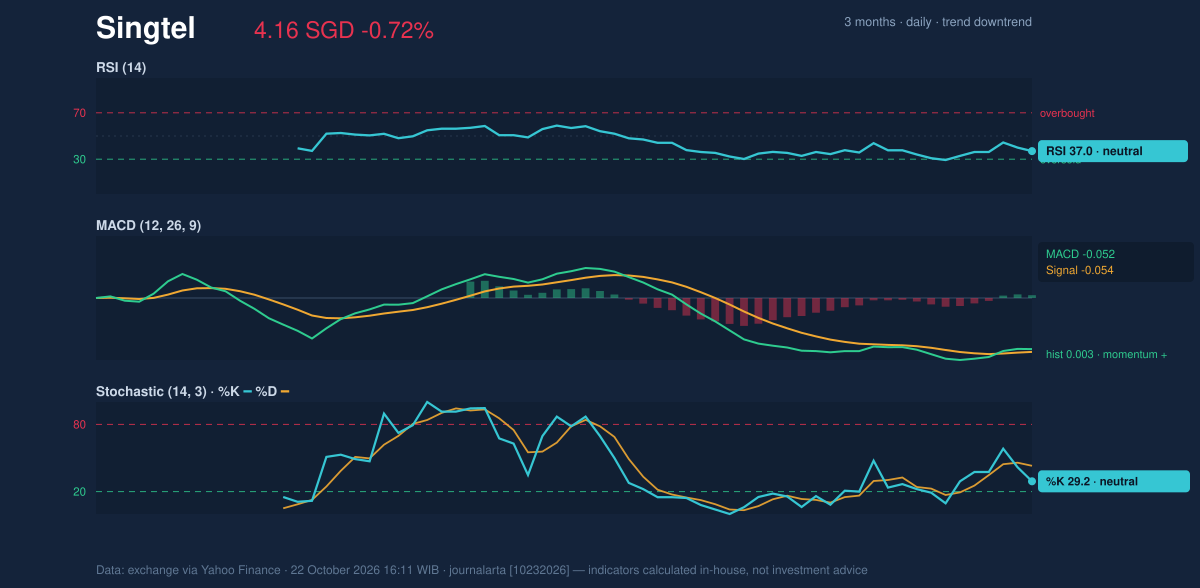Click the RSI 37.0 neutral value badge
Viewport: 1200px width, 588px height.
(1113, 151)
